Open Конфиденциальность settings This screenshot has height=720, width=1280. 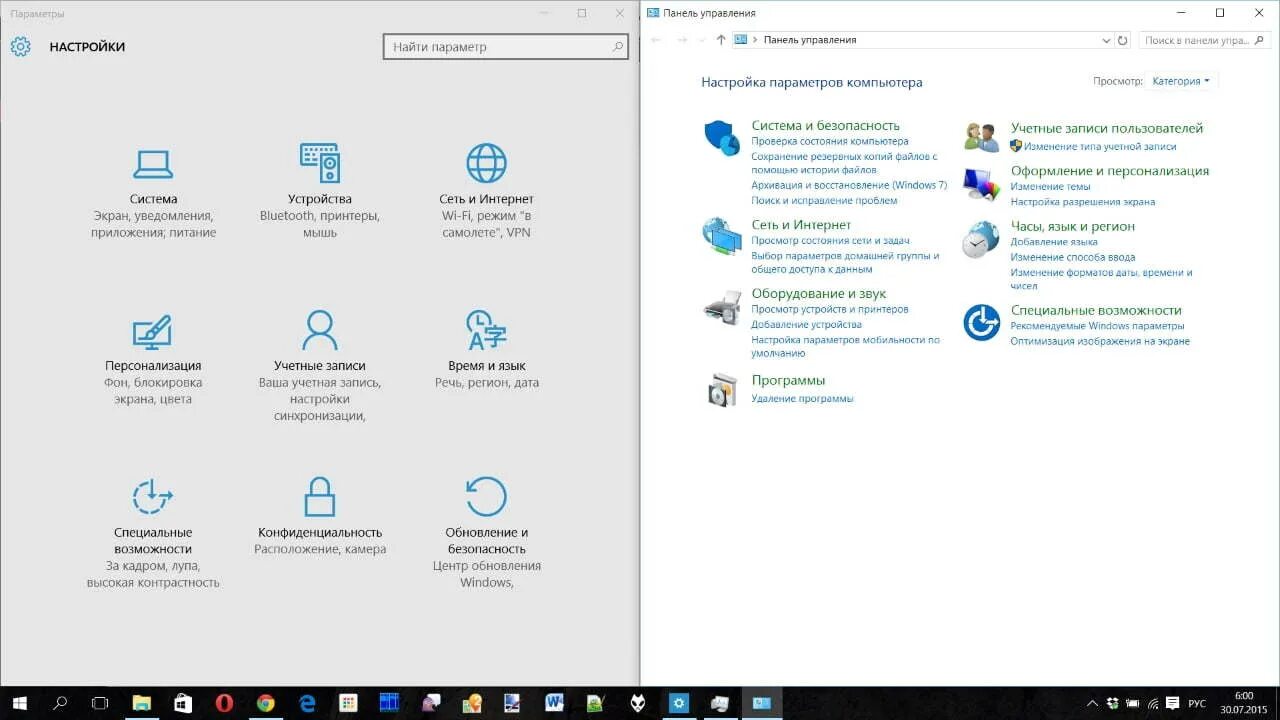(x=318, y=505)
